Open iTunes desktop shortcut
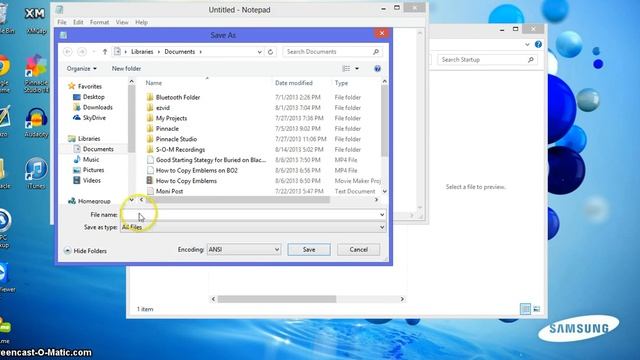 click(36, 173)
